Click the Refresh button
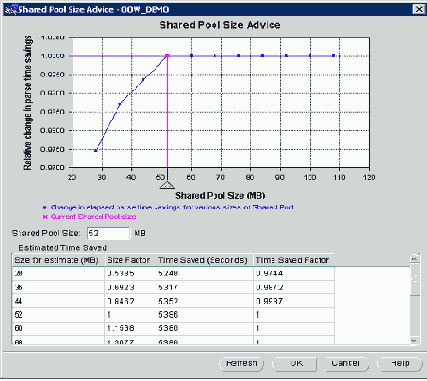427x381 pixels. pyautogui.click(x=241, y=364)
